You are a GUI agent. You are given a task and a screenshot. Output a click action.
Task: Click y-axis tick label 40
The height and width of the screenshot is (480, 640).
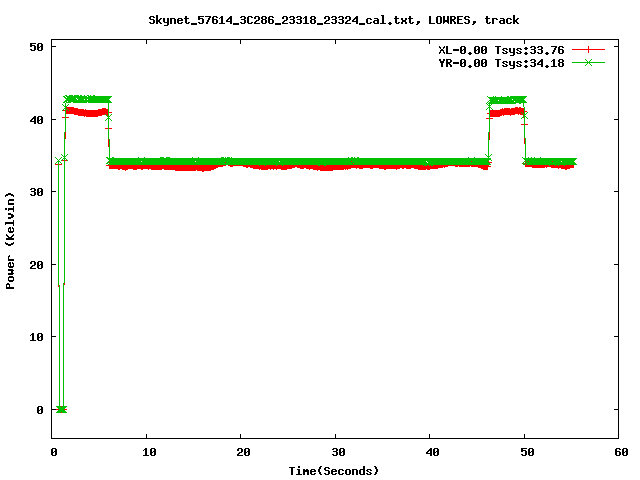point(36,120)
